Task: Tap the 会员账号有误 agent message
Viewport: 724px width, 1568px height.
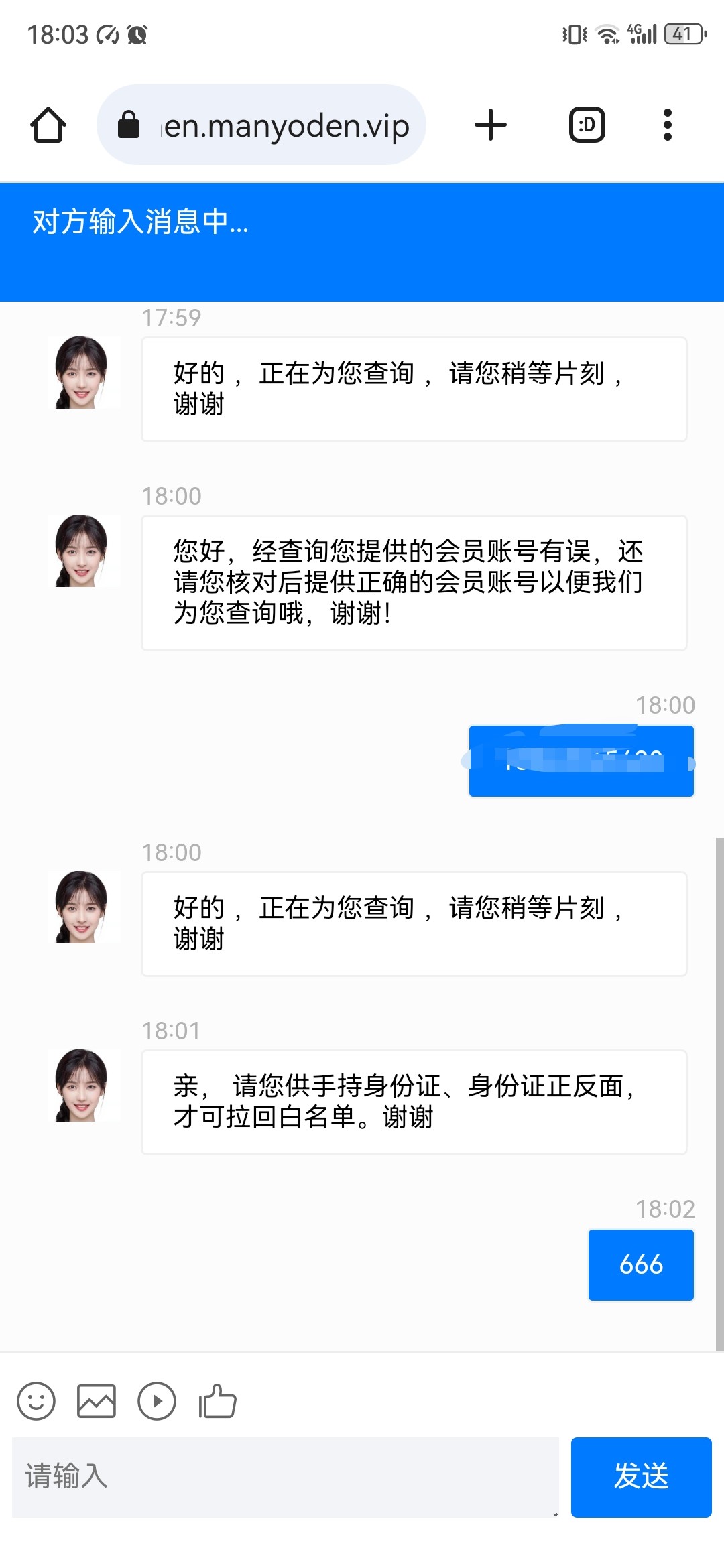Action: [414, 582]
